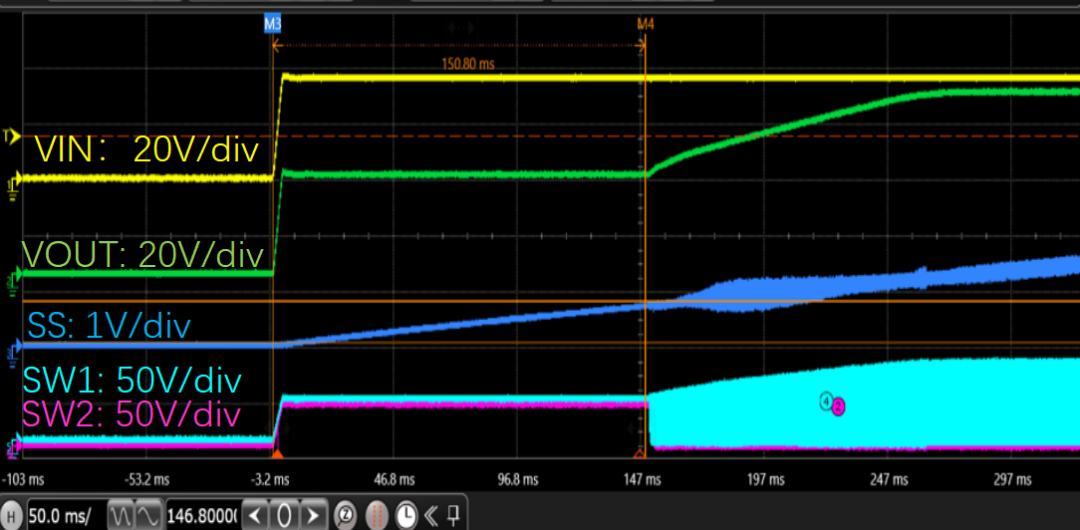Shift horizontal delay with right arrow
Image resolution: width=1080 pixels, height=530 pixels.
(311, 516)
